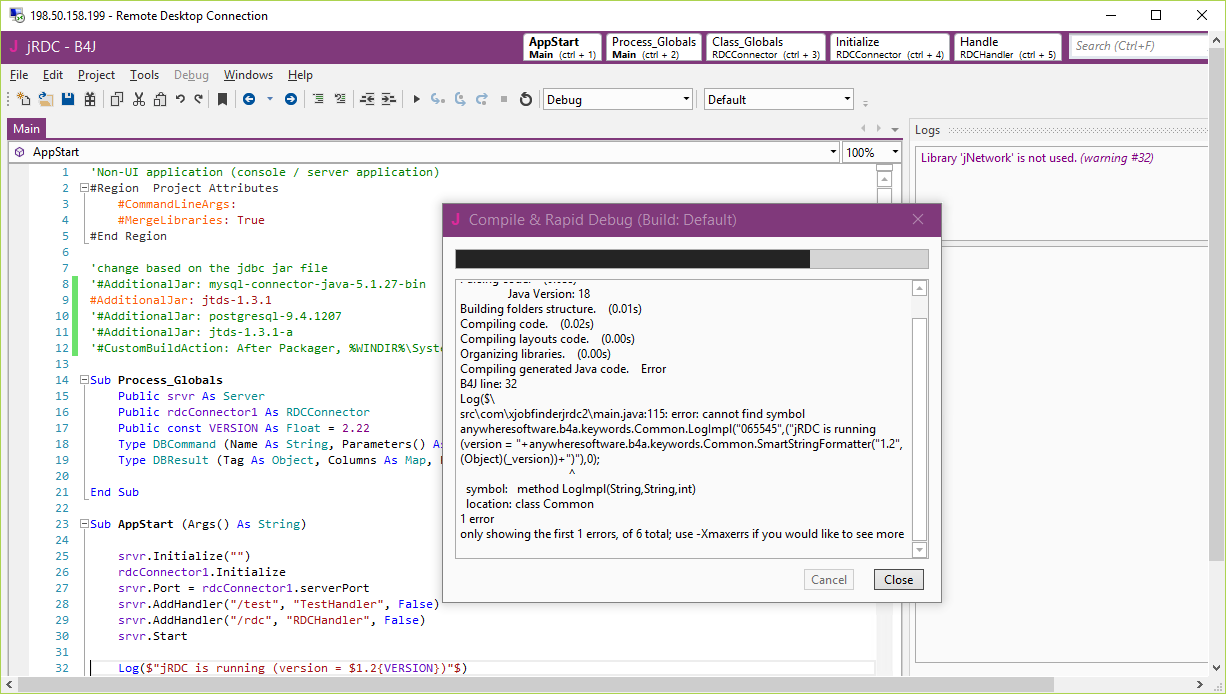1226x694 pixels.
Task: Click the Redo arrow icon
Action: pyautogui.click(x=199, y=99)
